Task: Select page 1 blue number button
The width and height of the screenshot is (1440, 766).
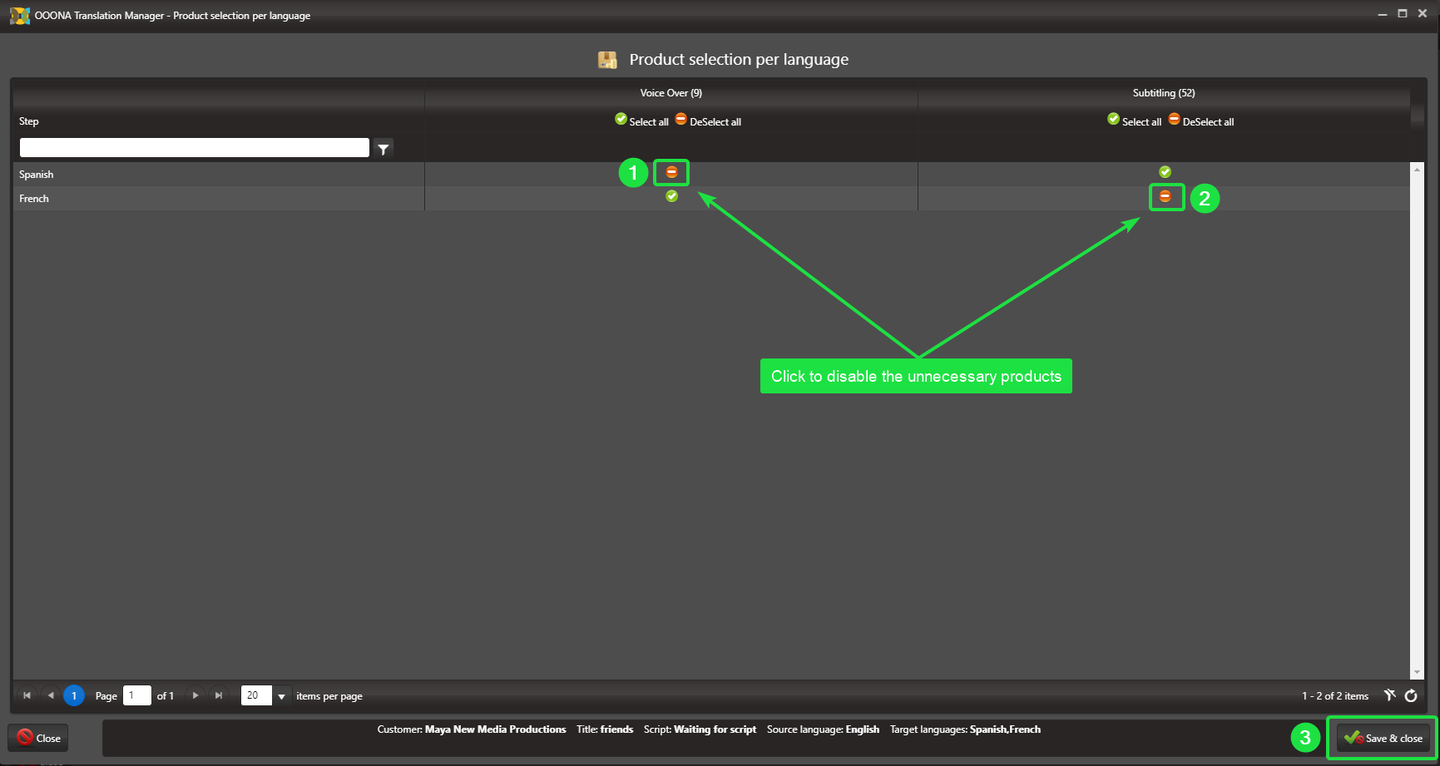Action: [x=74, y=696]
